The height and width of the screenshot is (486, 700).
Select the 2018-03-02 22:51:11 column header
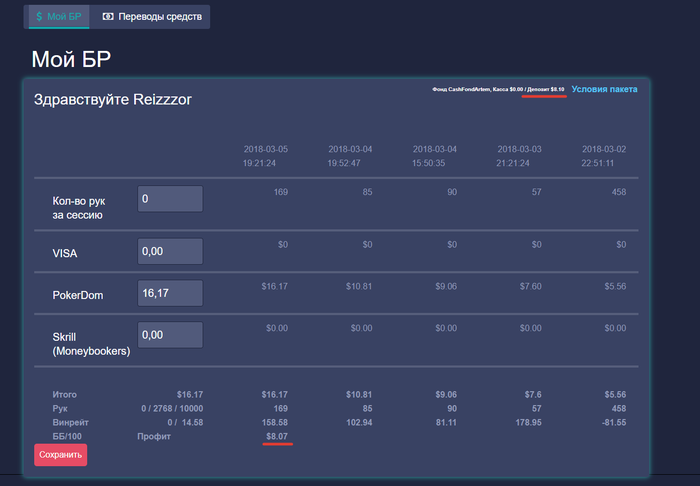[x=604, y=156]
